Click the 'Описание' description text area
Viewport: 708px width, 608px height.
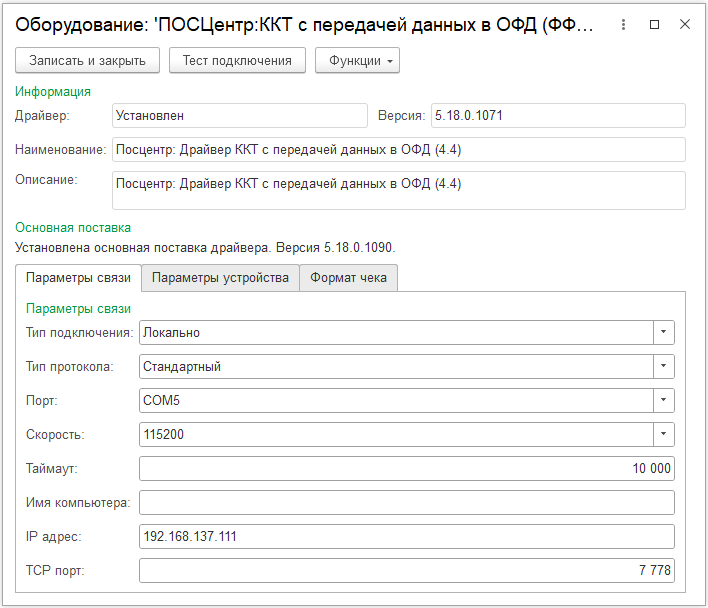click(399, 190)
